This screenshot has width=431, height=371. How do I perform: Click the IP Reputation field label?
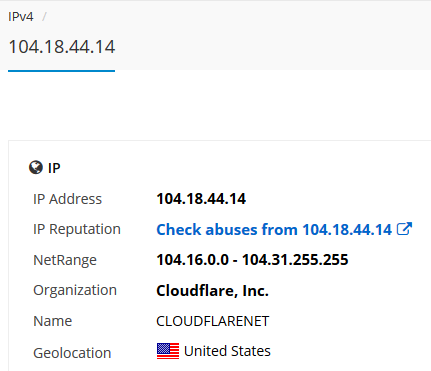click(77, 229)
